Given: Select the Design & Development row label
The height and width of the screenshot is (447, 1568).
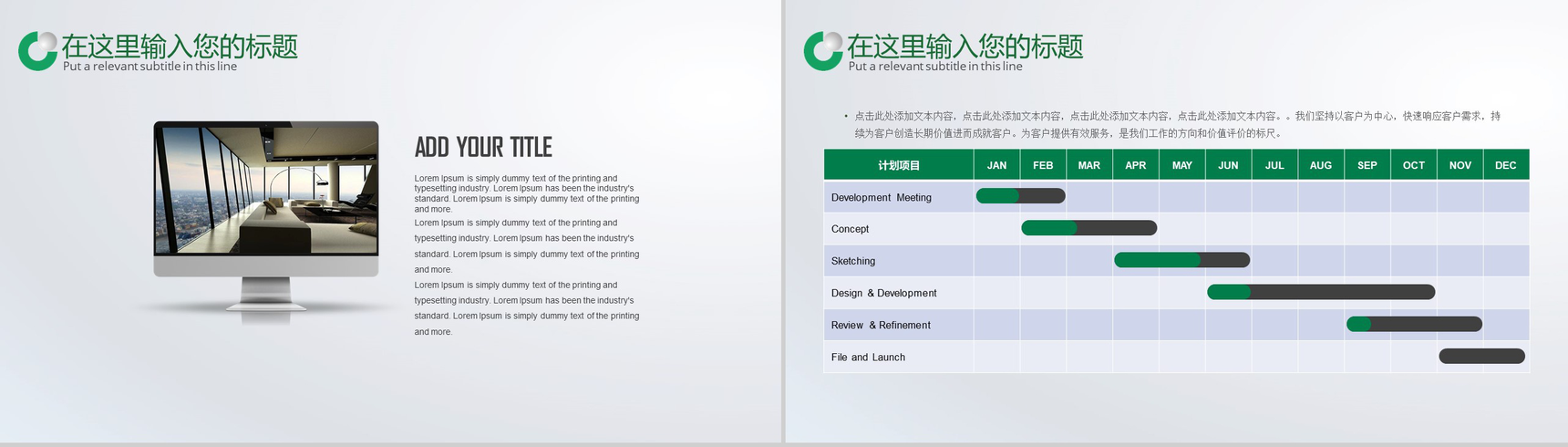Looking at the screenshot, I should (883, 293).
